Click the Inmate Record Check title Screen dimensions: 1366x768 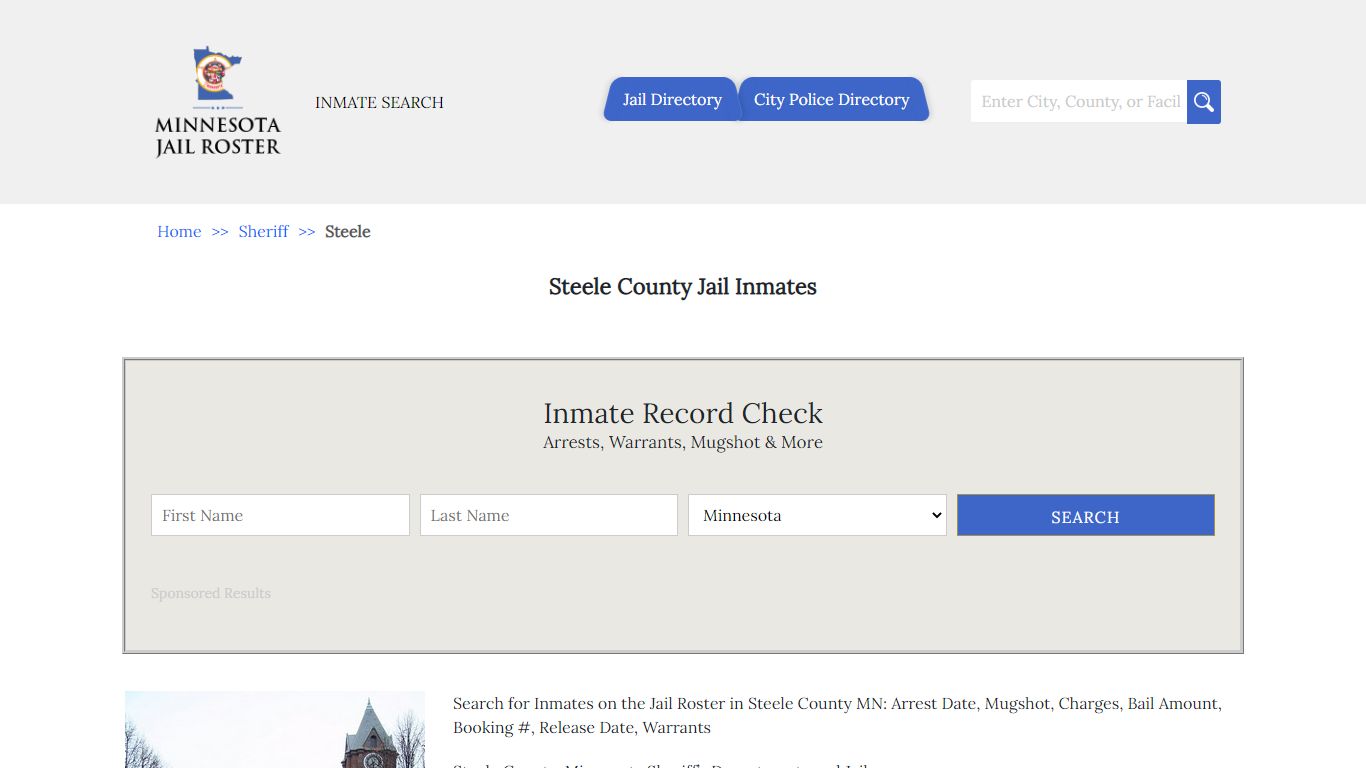(x=683, y=413)
